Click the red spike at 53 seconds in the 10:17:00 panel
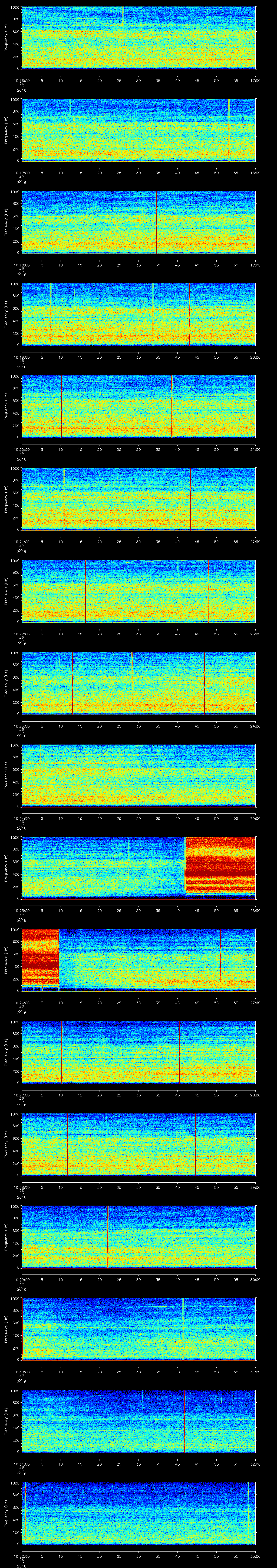The width and height of the screenshot is (277, 1568). click(x=229, y=130)
